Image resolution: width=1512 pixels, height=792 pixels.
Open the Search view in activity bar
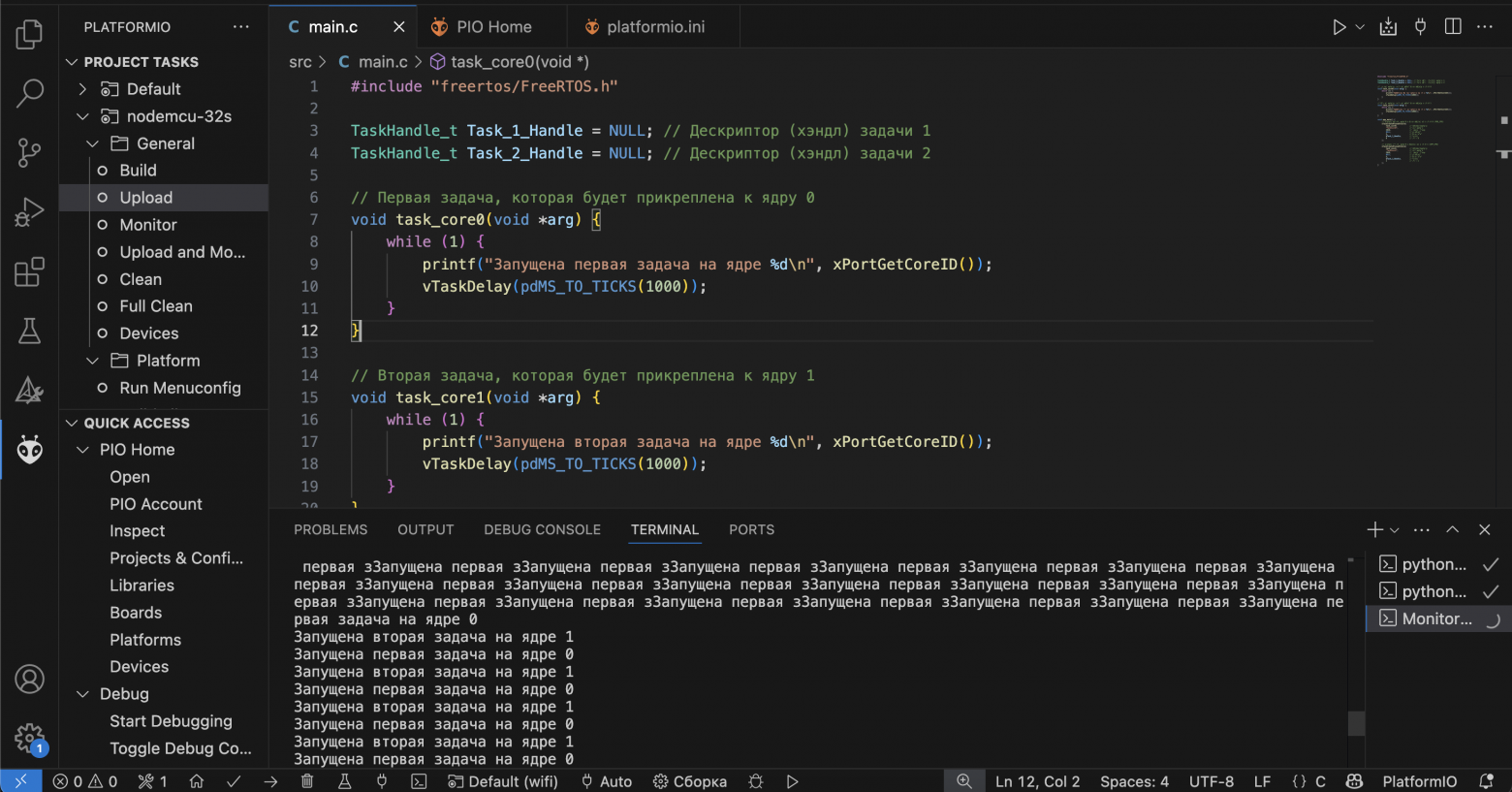coord(30,93)
